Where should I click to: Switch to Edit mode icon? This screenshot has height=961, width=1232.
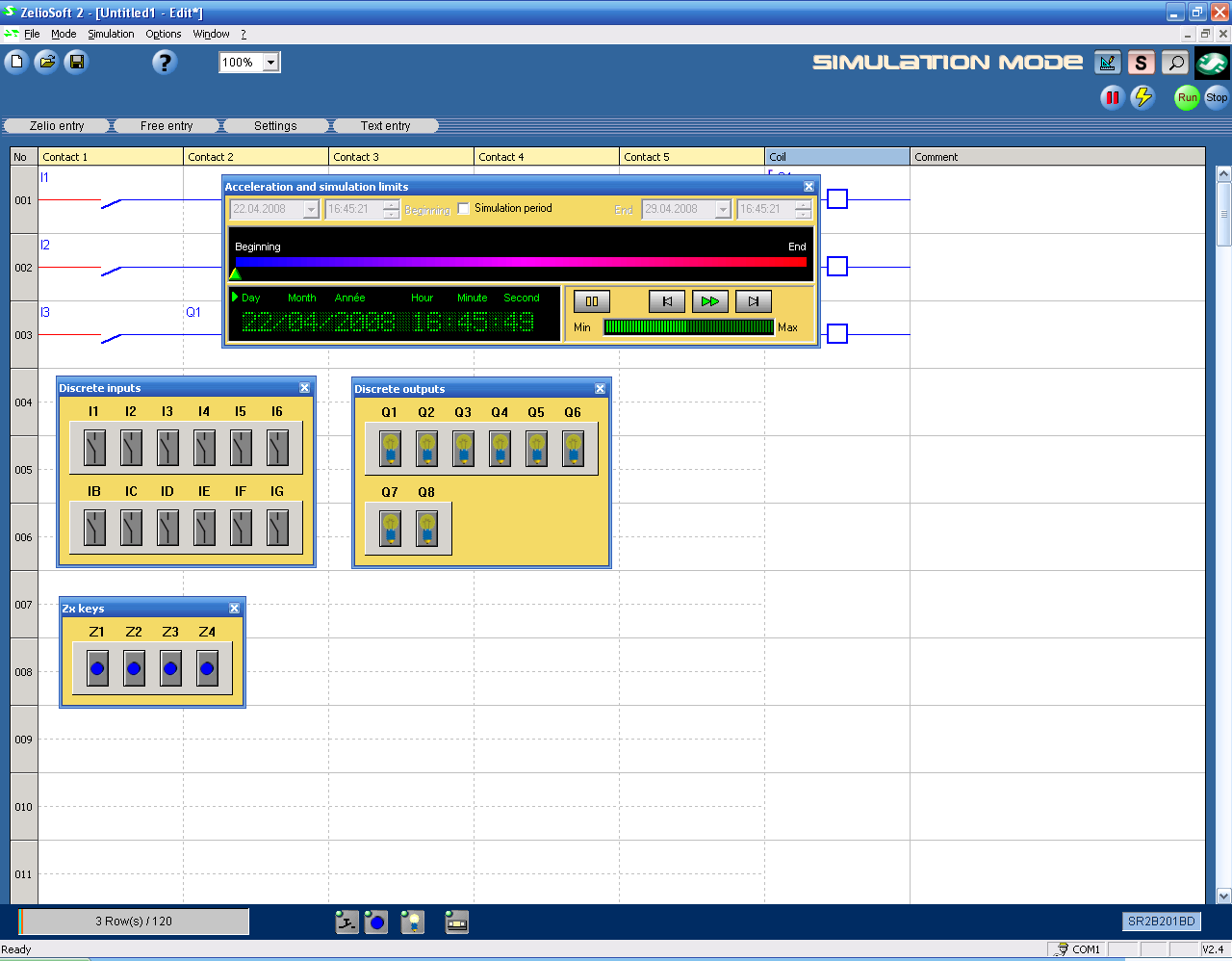coord(1108,64)
